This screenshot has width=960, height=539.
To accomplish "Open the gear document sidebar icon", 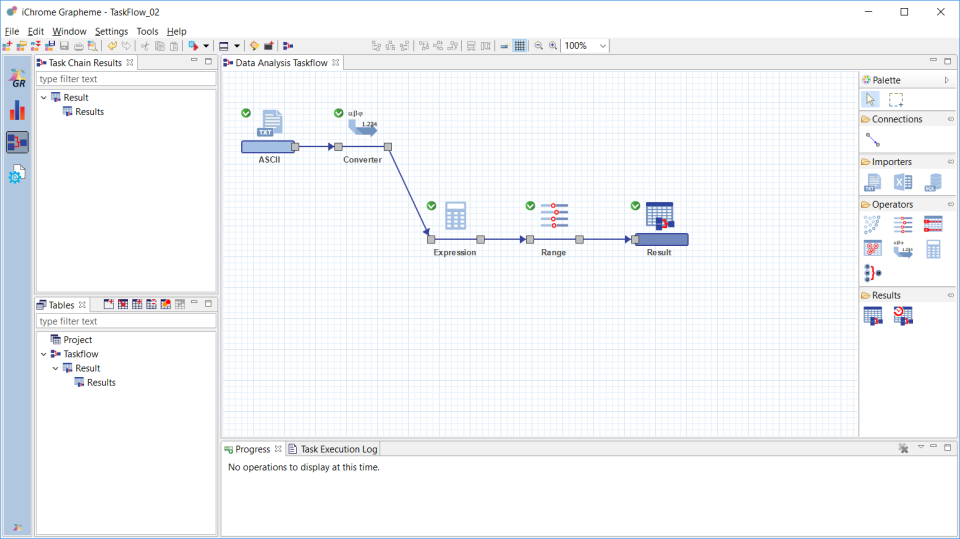I will click(x=17, y=175).
